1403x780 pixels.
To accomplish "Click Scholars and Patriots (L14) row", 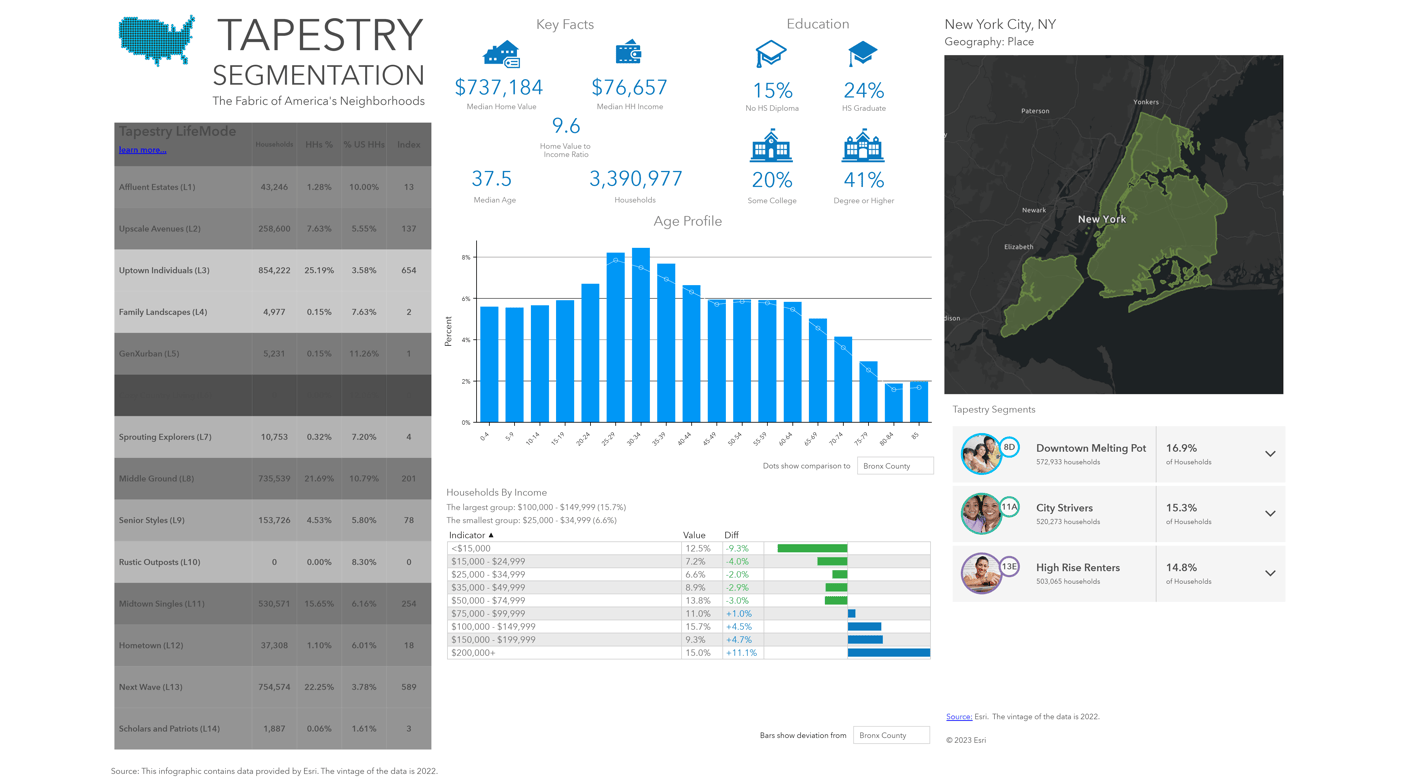I will [273, 729].
